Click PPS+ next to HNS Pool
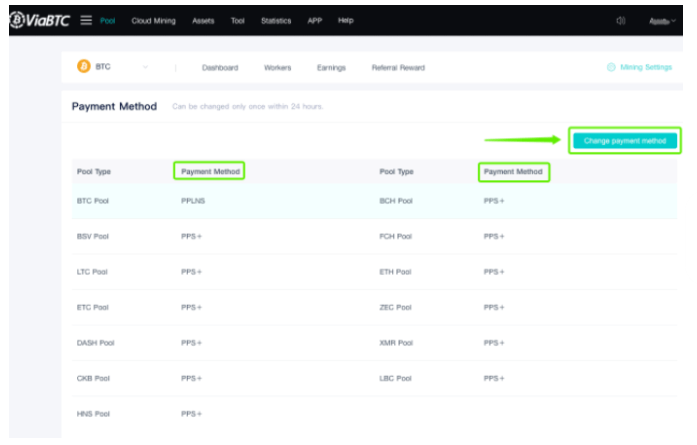The width and height of the screenshot is (697, 445). pyautogui.click(x=191, y=414)
